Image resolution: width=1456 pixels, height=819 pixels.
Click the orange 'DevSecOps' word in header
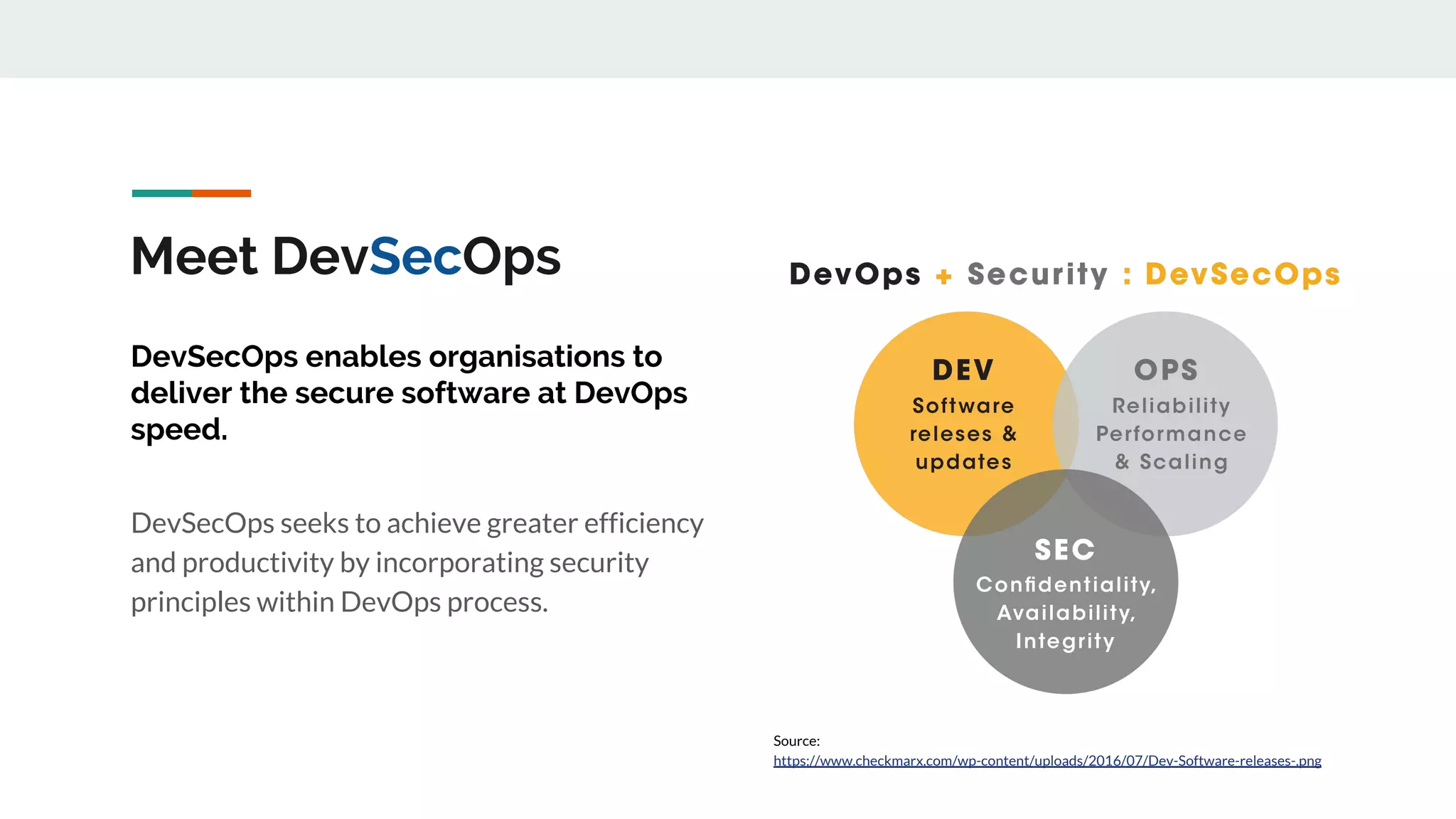click(1243, 274)
